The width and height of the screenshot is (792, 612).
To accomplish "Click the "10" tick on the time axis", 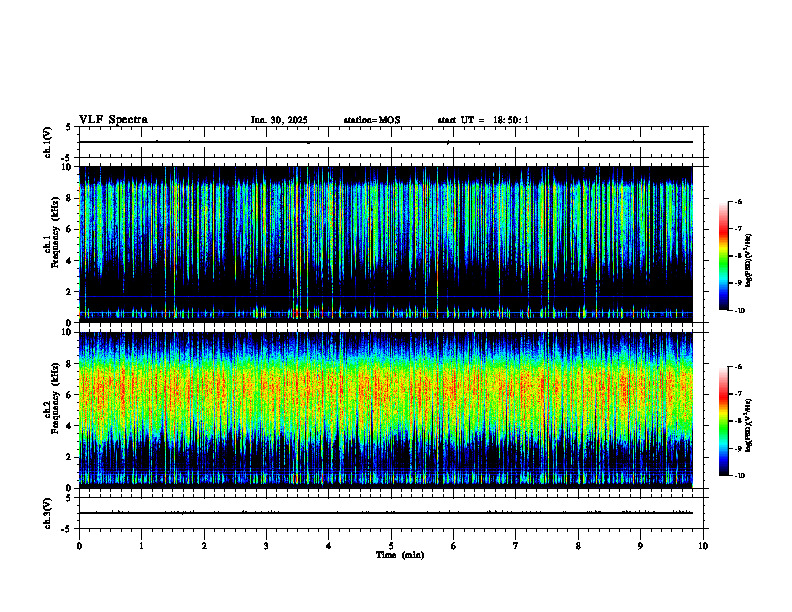I will (x=703, y=546).
